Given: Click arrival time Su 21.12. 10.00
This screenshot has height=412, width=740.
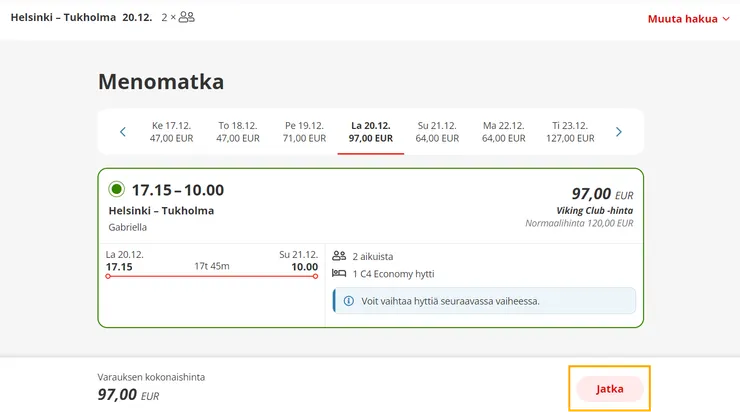Looking at the screenshot, I should pyautogui.click(x=299, y=261).
